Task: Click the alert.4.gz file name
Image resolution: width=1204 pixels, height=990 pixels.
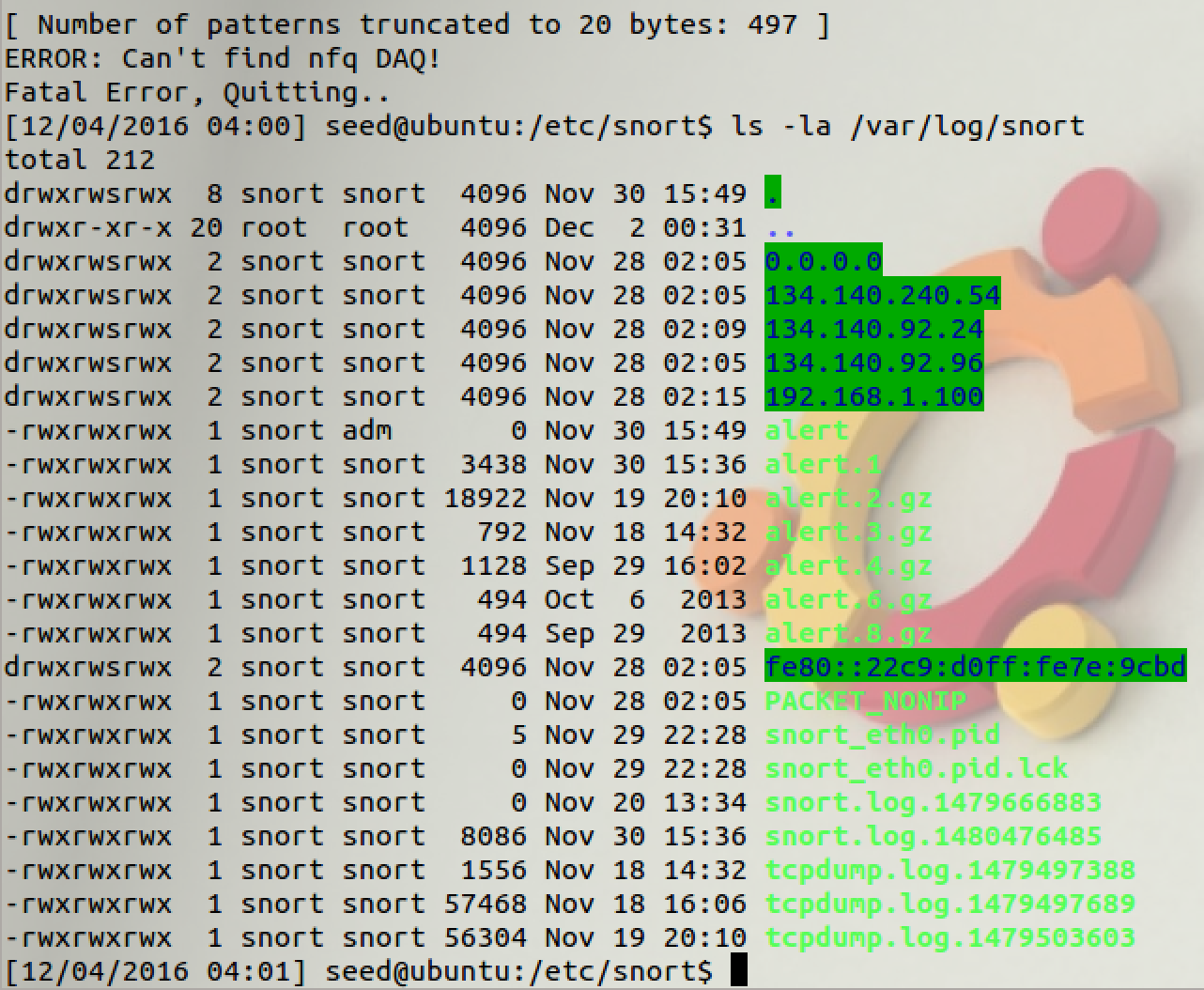Action: pos(848,566)
